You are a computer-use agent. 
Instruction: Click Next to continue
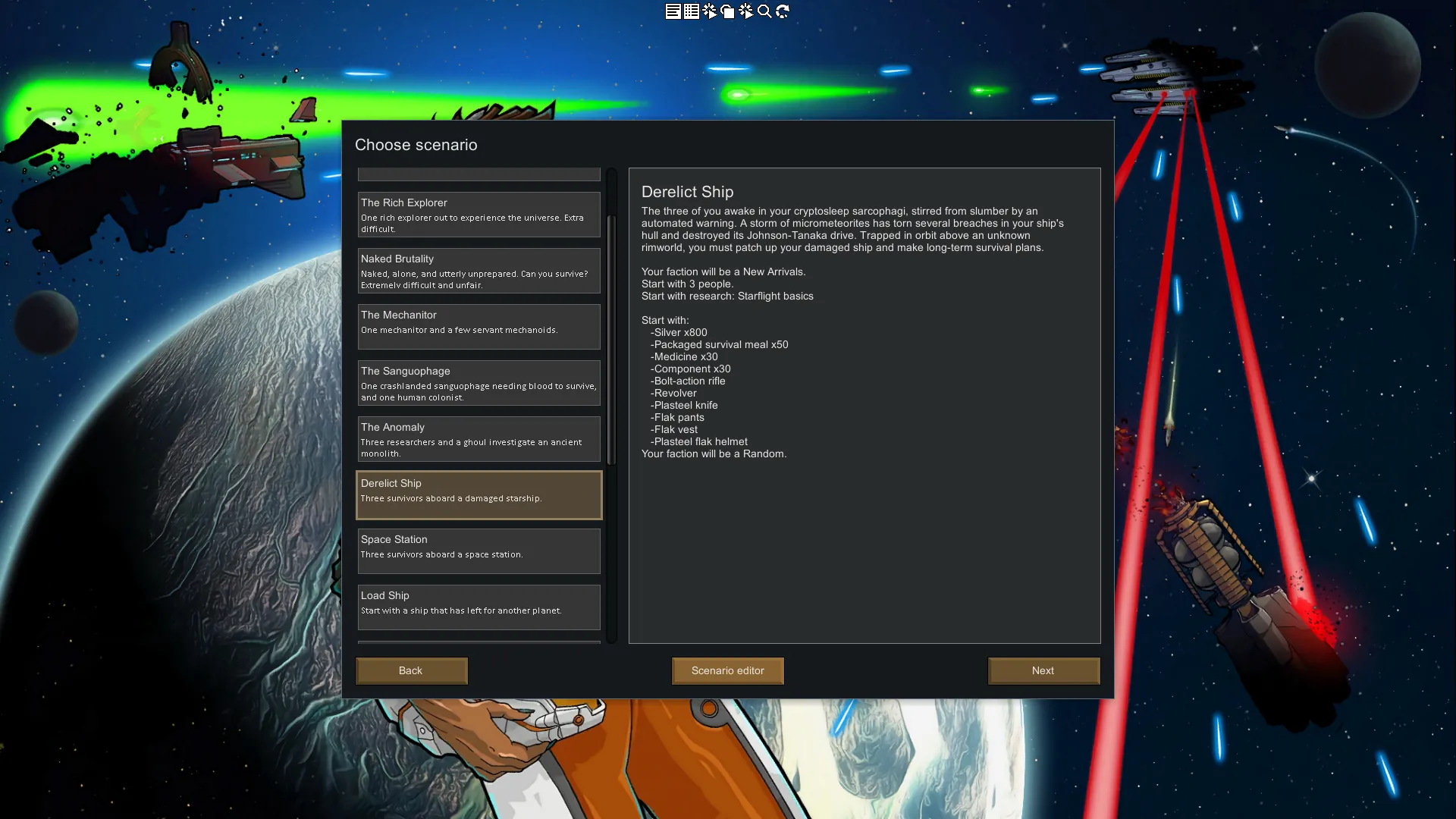coord(1043,670)
